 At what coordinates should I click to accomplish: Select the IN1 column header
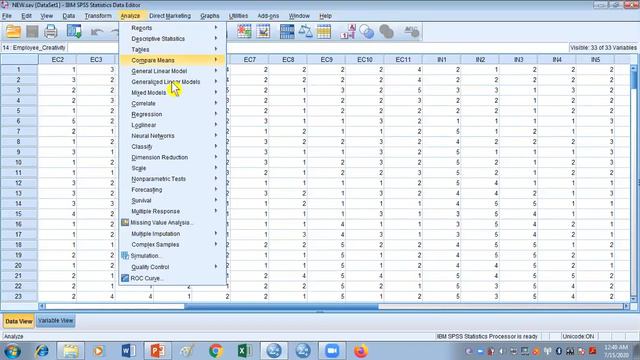[x=442, y=60]
